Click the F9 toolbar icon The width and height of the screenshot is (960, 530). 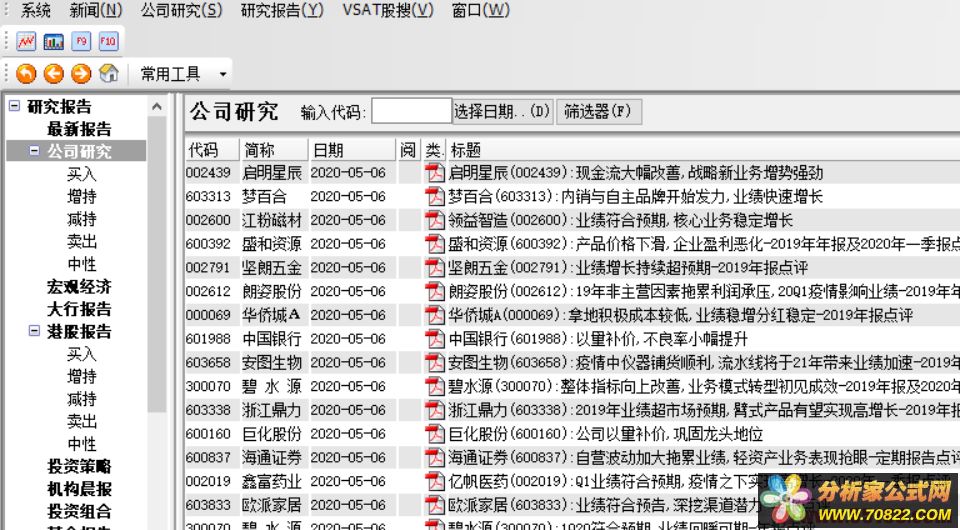pyautogui.click(x=81, y=41)
